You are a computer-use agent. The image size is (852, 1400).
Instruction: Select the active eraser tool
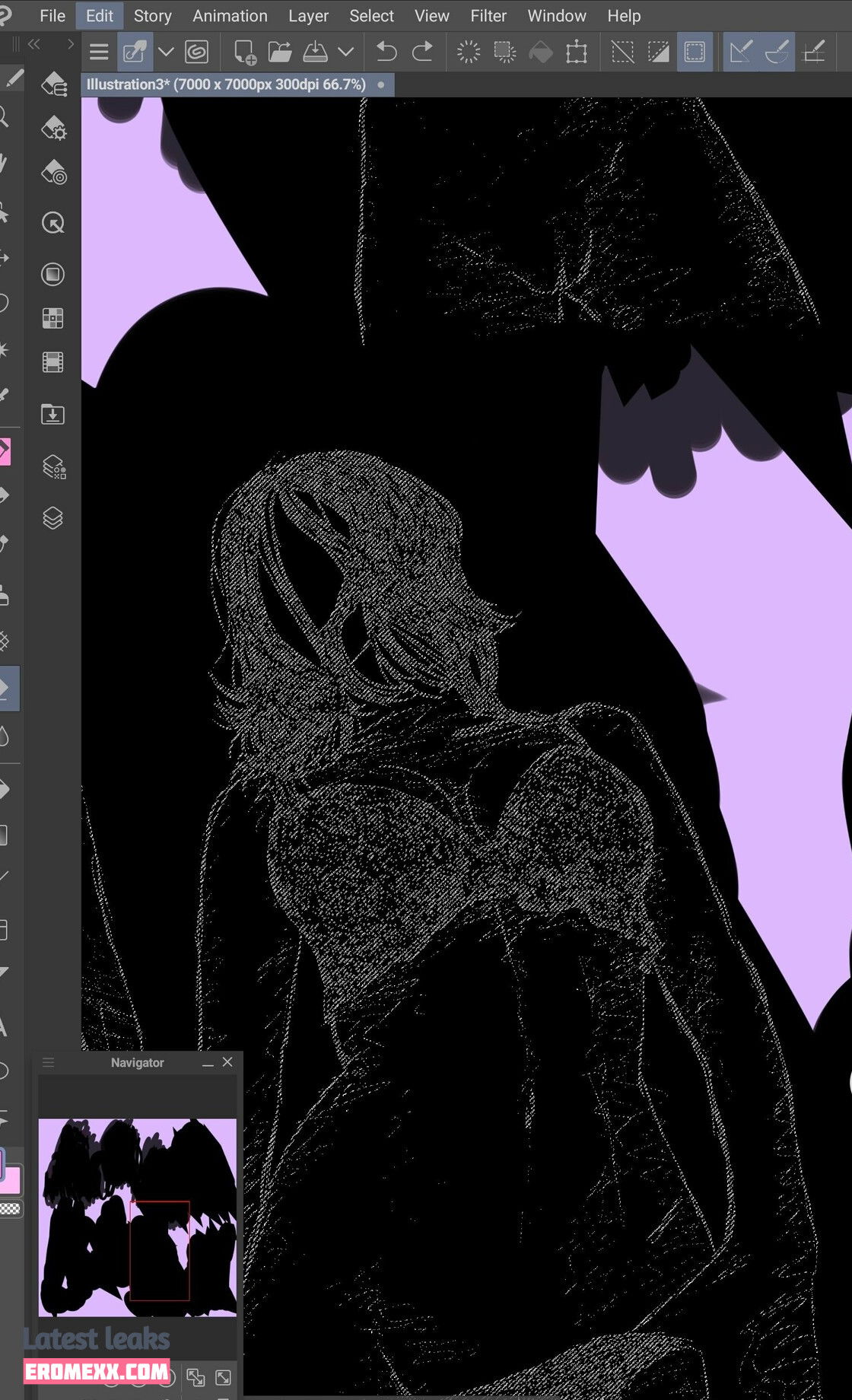pos(8,689)
